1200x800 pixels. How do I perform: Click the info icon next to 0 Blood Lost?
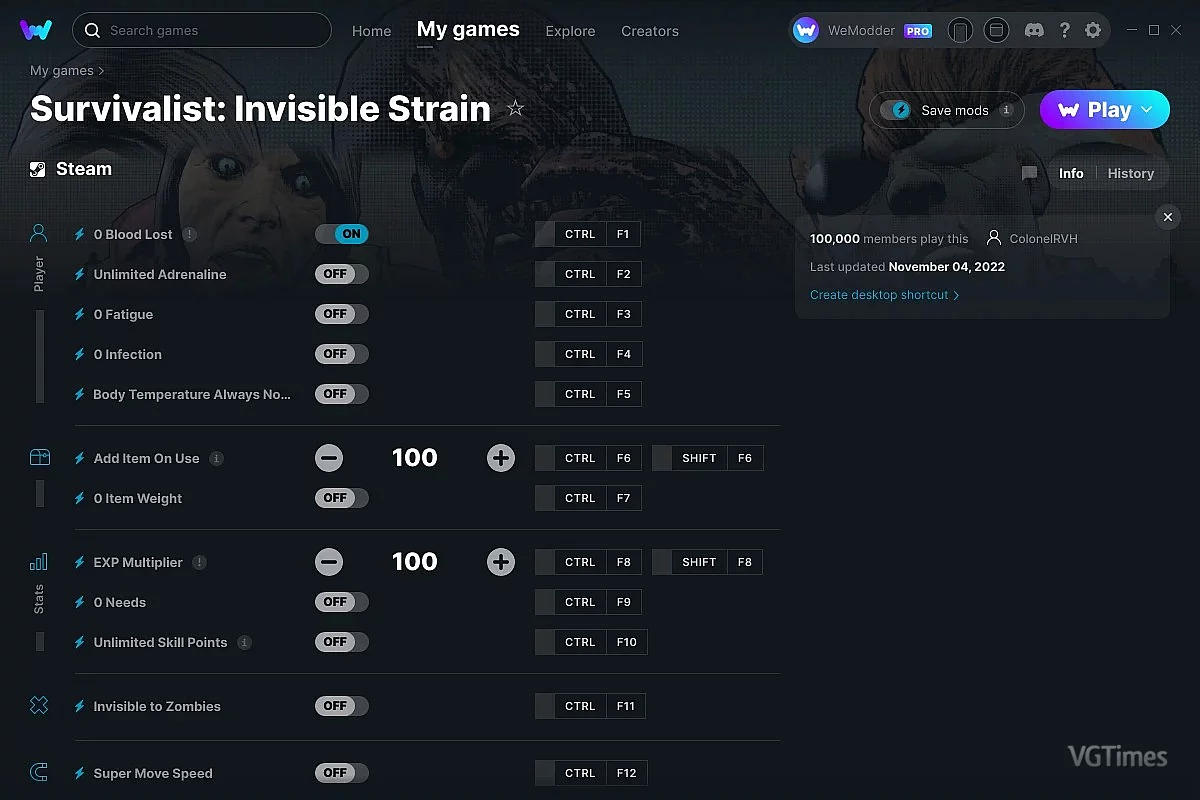(190, 234)
